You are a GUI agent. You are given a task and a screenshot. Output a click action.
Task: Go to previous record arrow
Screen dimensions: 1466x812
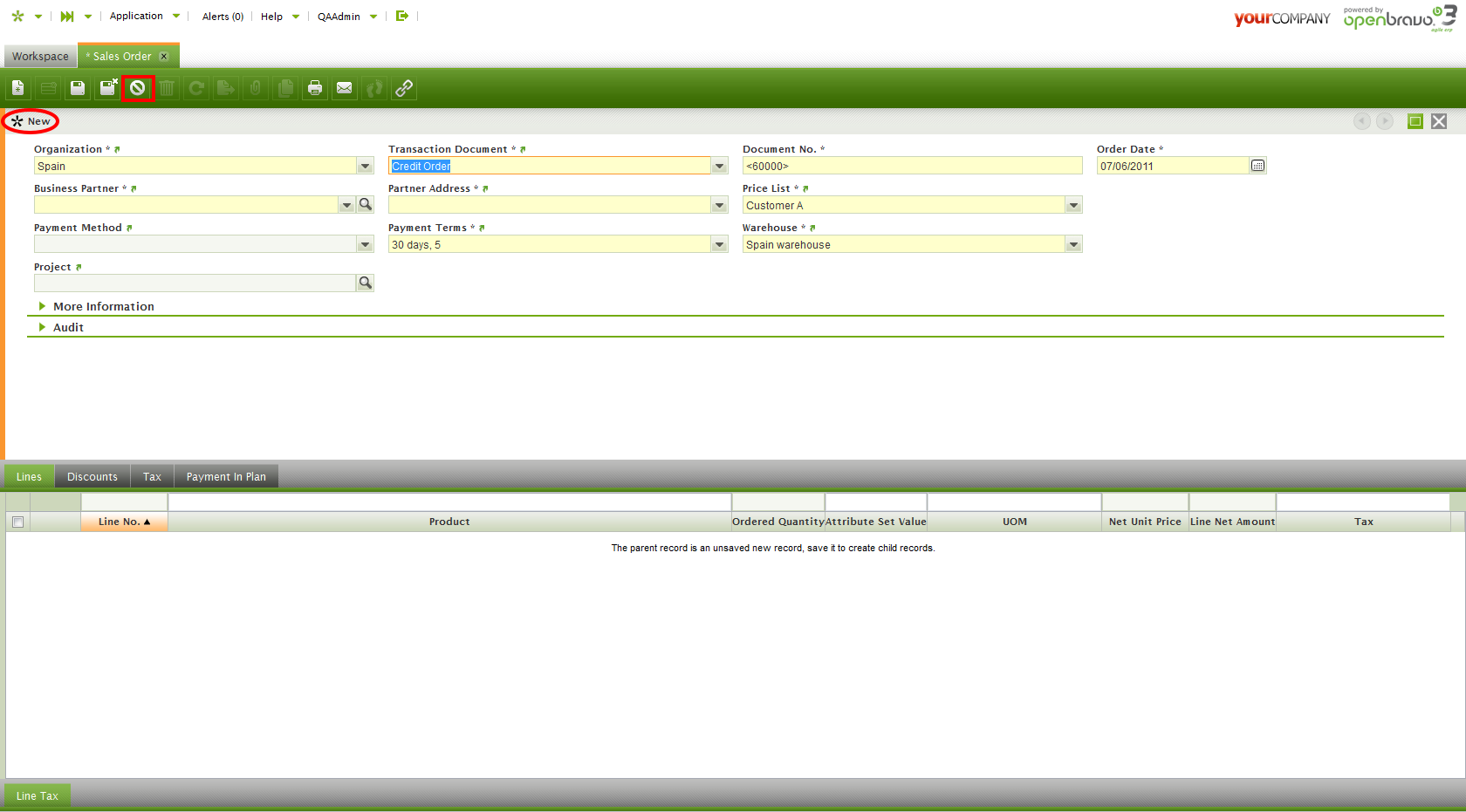(x=1362, y=121)
